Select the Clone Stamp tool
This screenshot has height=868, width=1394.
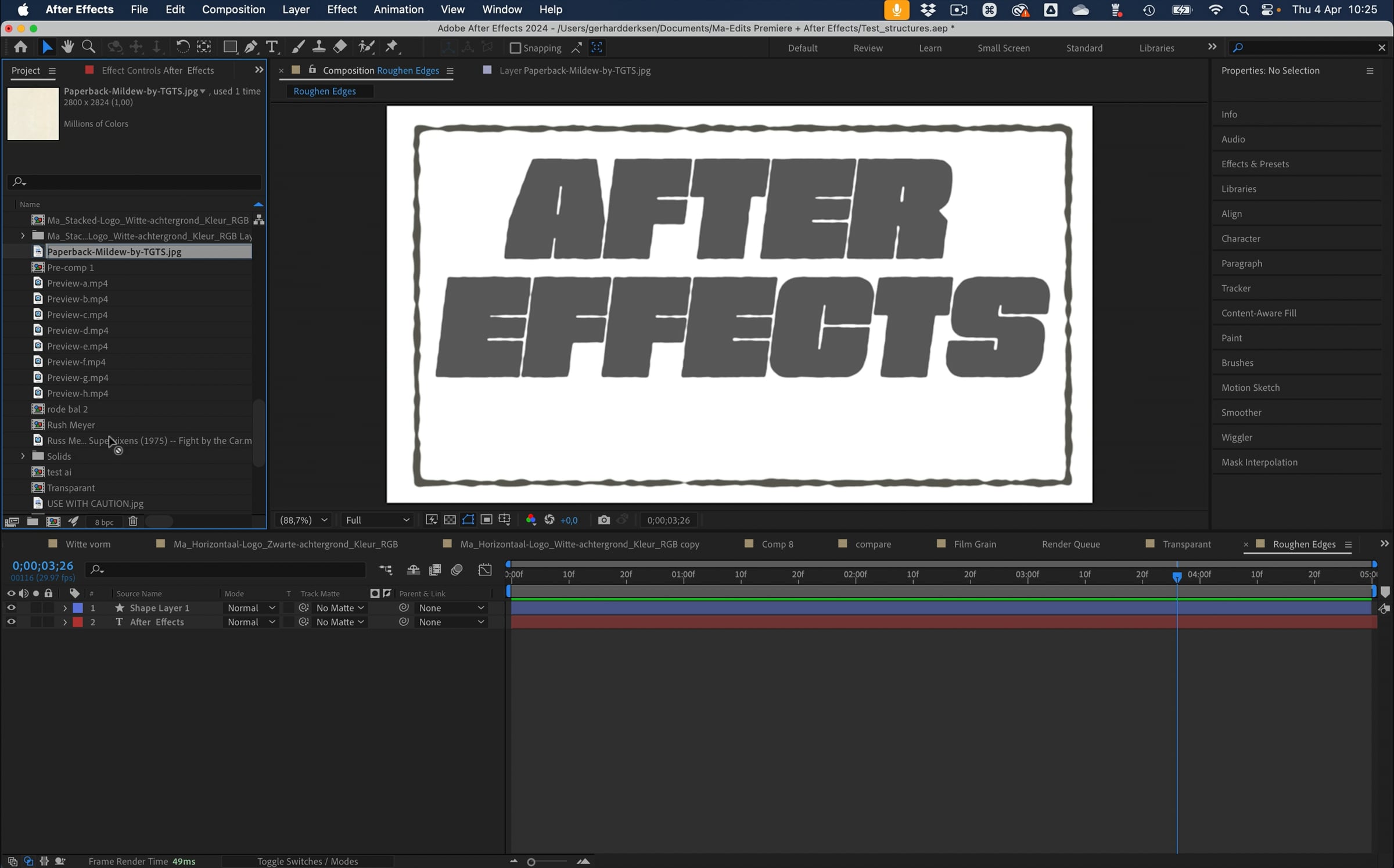319,47
